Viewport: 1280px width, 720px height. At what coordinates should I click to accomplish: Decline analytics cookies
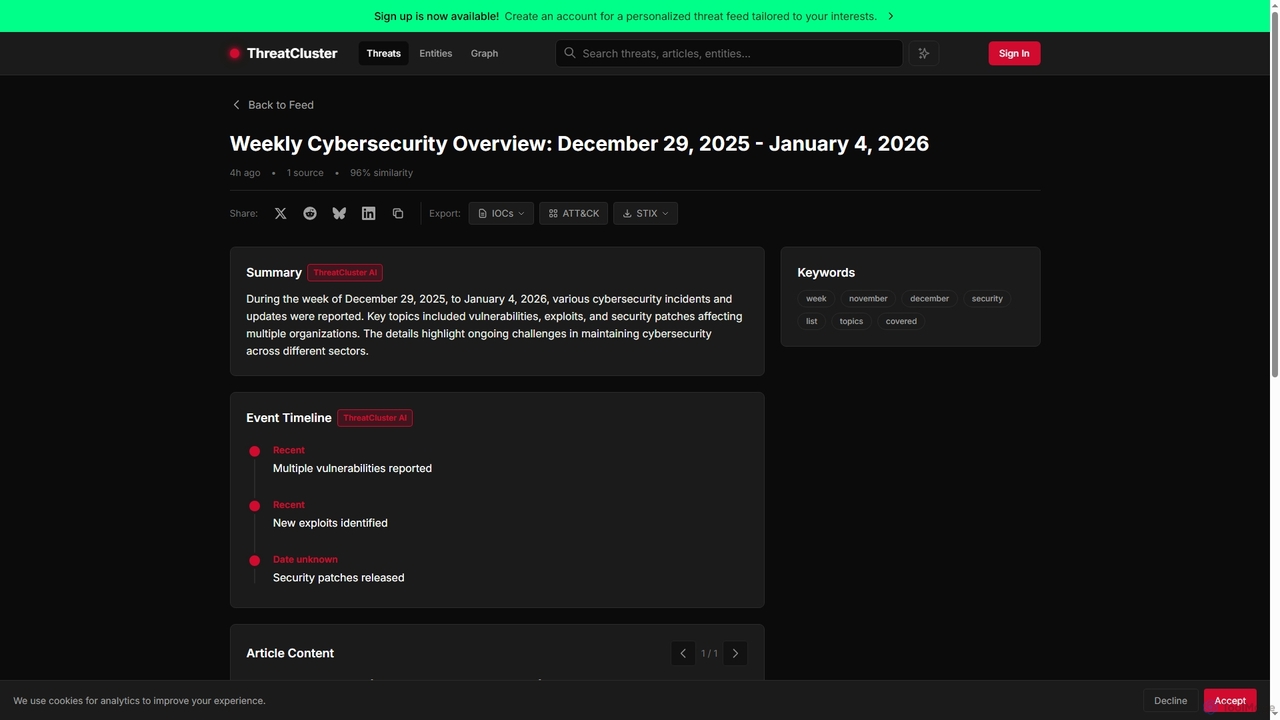tap(1170, 701)
